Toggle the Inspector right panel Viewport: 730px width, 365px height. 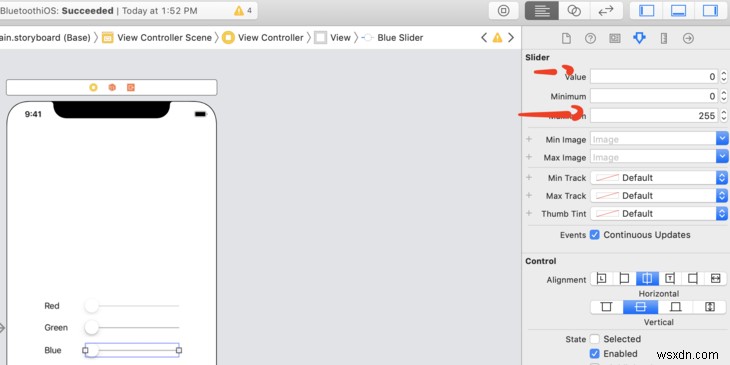pos(710,11)
